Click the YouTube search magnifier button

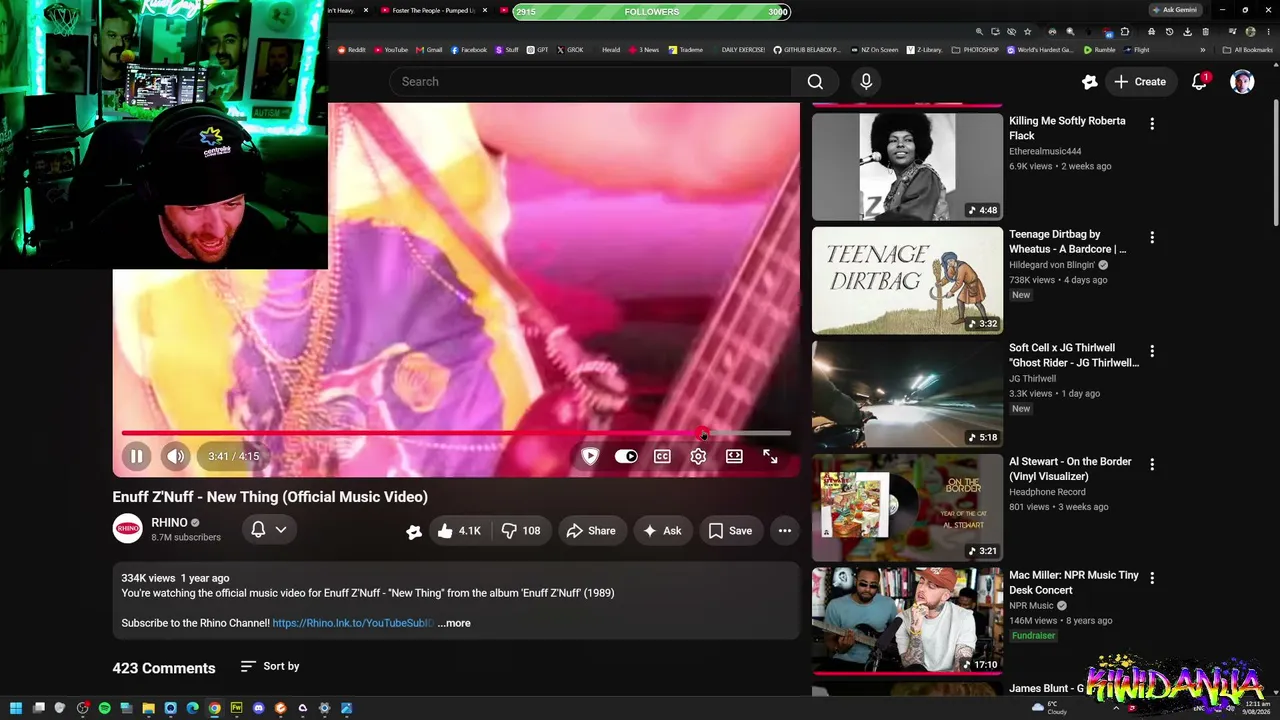(x=816, y=82)
